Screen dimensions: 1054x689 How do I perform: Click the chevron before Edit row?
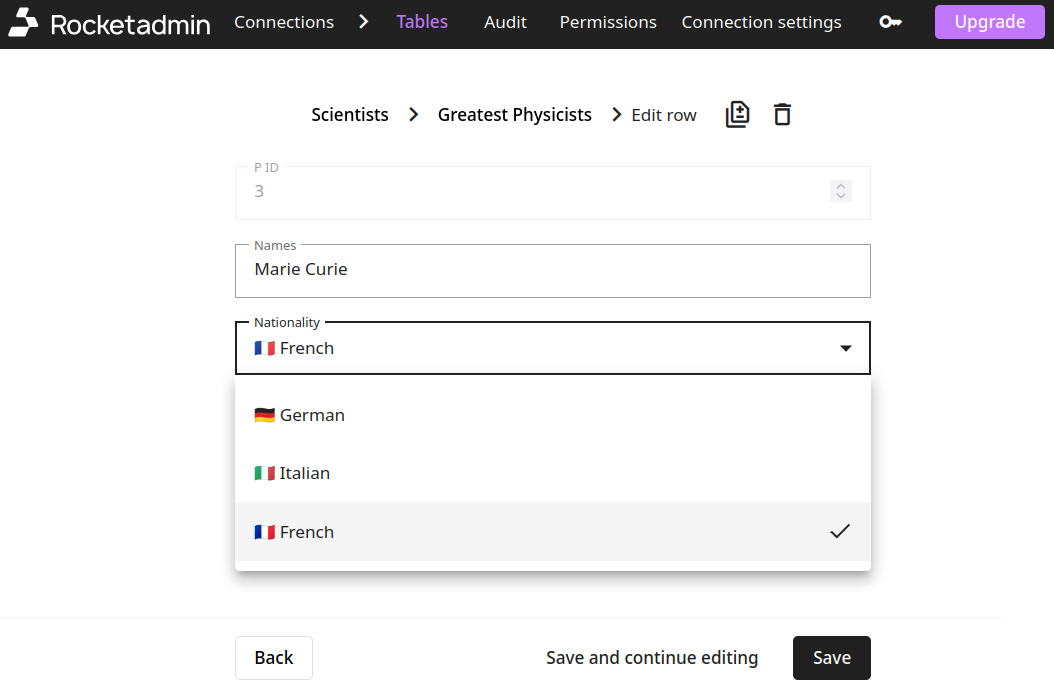point(616,115)
